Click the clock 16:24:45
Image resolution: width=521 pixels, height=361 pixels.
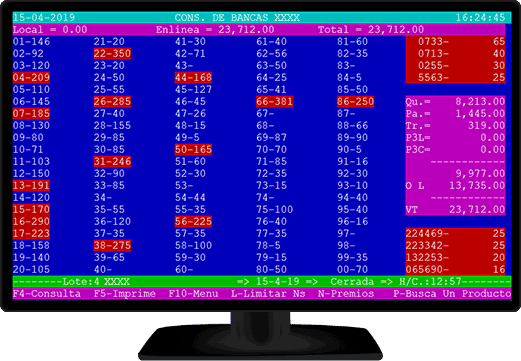pos(480,18)
